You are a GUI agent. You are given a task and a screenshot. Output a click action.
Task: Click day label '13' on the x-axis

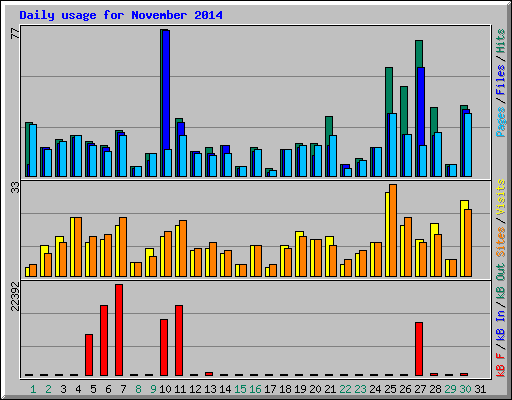coord(210,389)
